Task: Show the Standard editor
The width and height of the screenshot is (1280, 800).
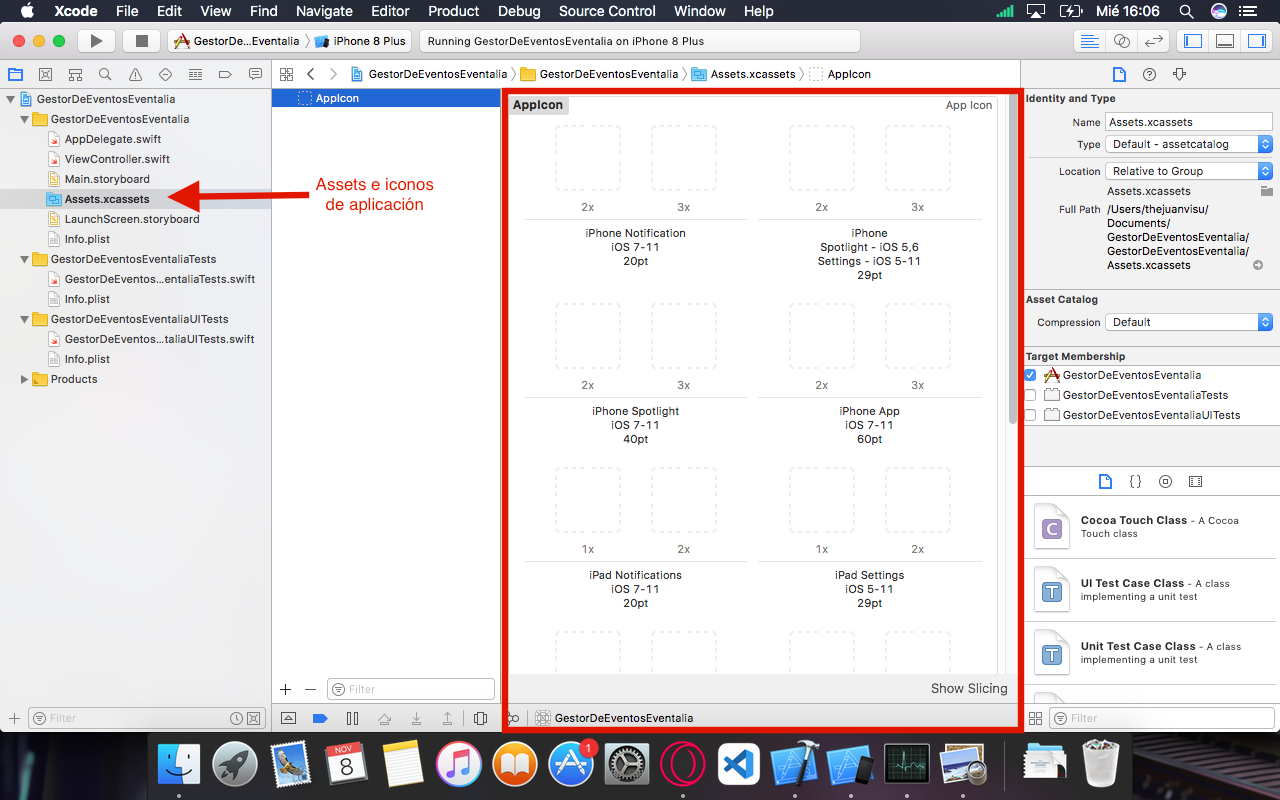Action: pyautogui.click(x=1089, y=41)
